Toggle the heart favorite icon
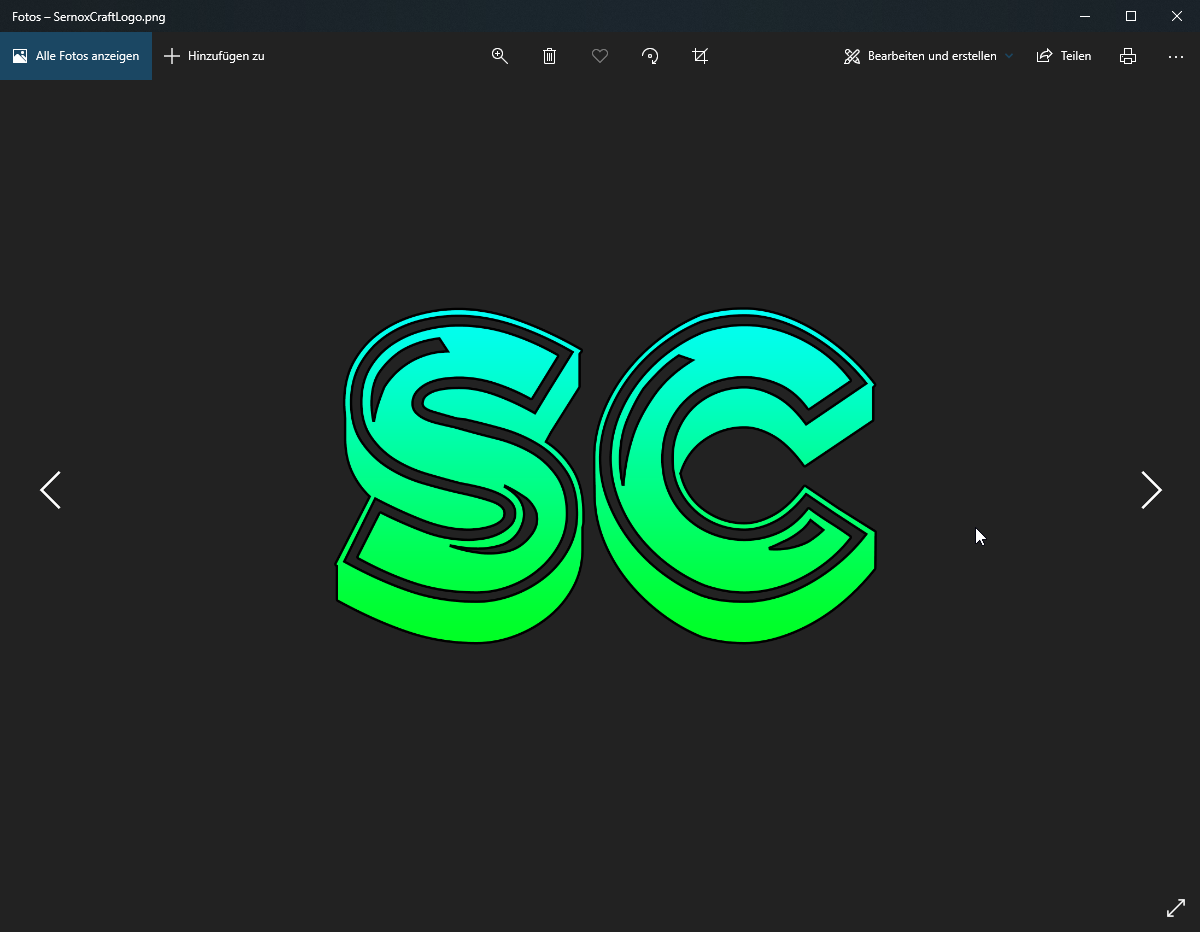Image resolution: width=1200 pixels, height=932 pixels. pos(600,56)
